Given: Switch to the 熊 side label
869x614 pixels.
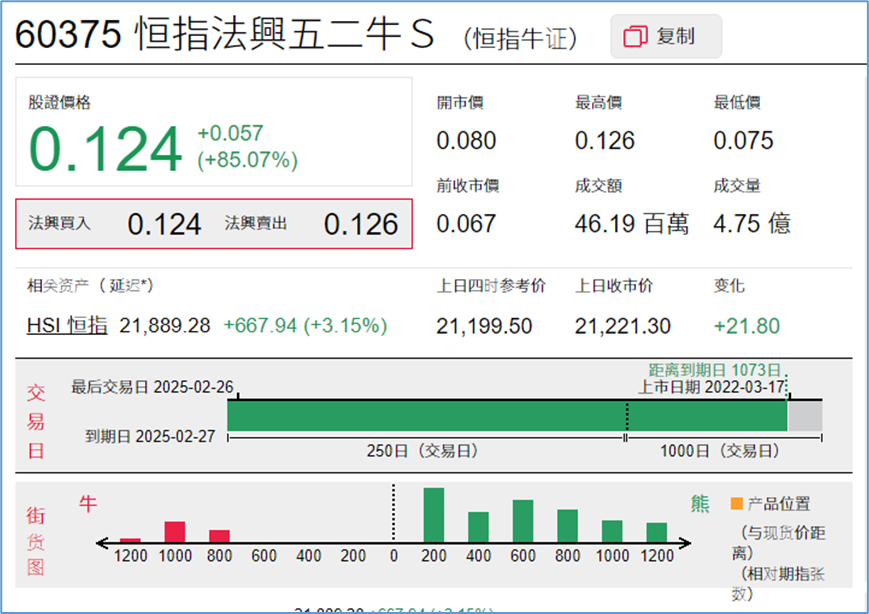Looking at the screenshot, I should point(701,505).
